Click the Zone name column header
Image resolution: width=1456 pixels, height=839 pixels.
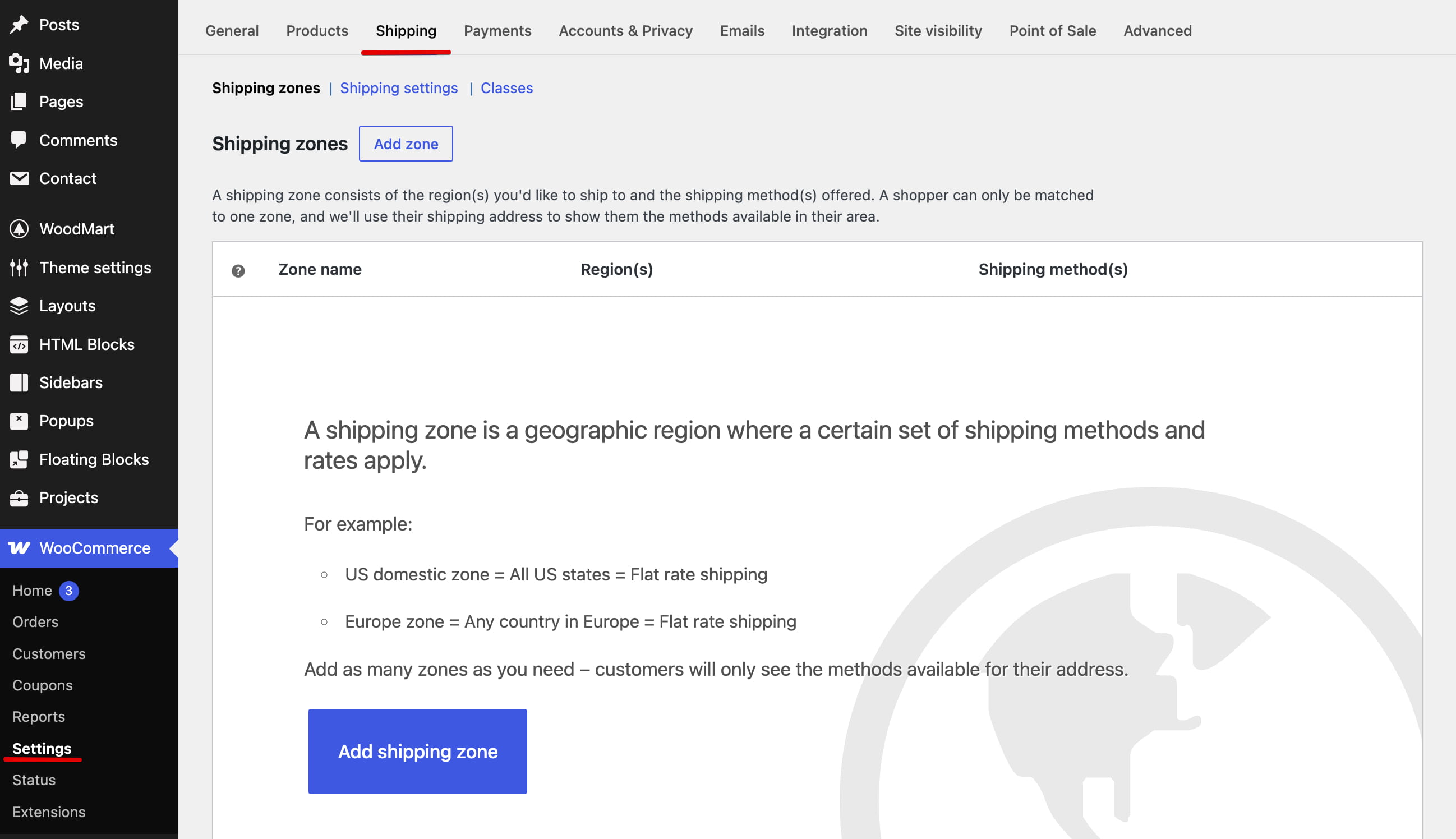coord(320,269)
